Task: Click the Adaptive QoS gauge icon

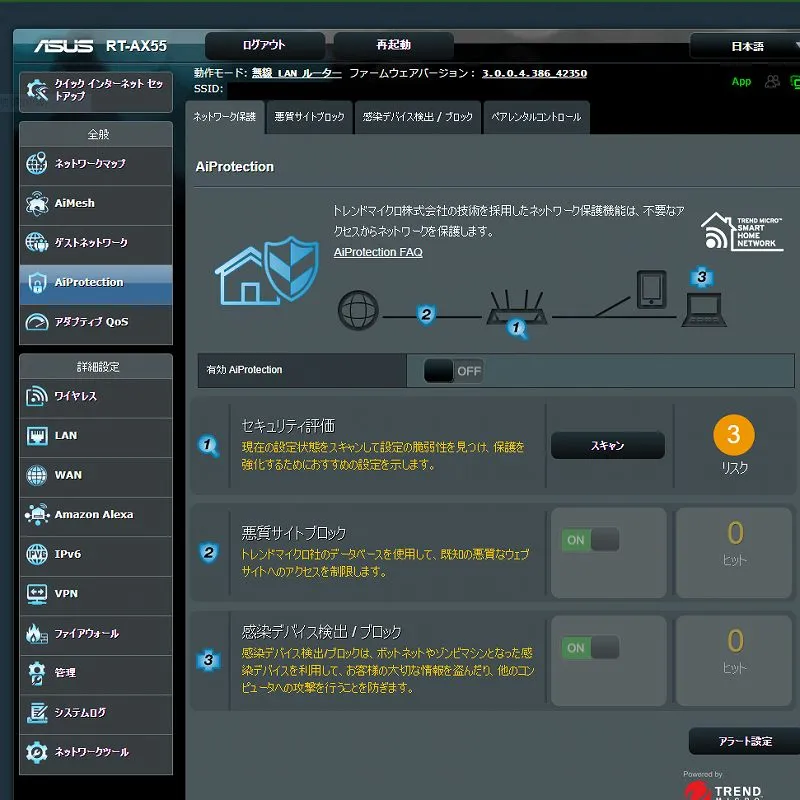Action: pos(37,322)
